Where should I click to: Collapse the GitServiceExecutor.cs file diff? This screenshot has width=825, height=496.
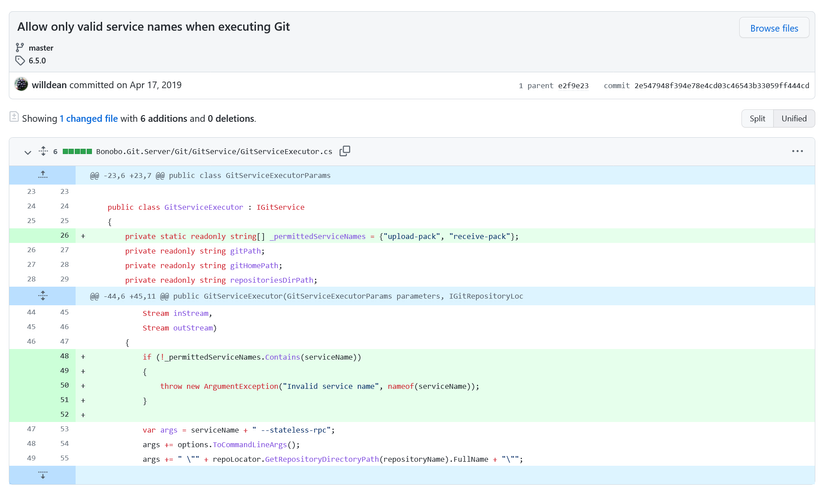point(27,152)
